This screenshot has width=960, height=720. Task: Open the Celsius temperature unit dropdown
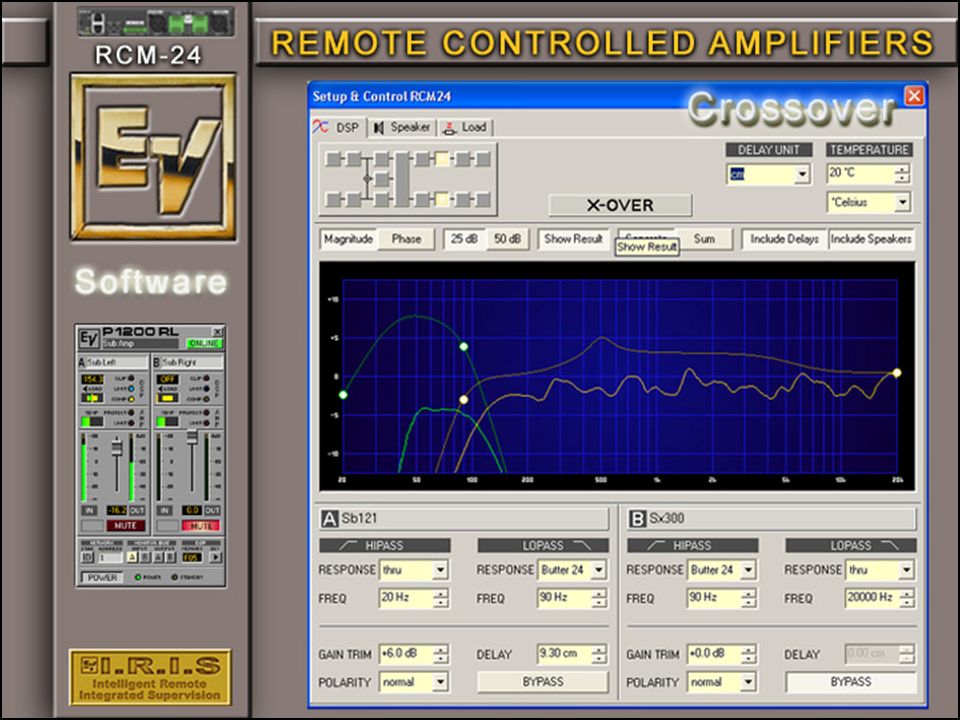click(x=902, y=202)
